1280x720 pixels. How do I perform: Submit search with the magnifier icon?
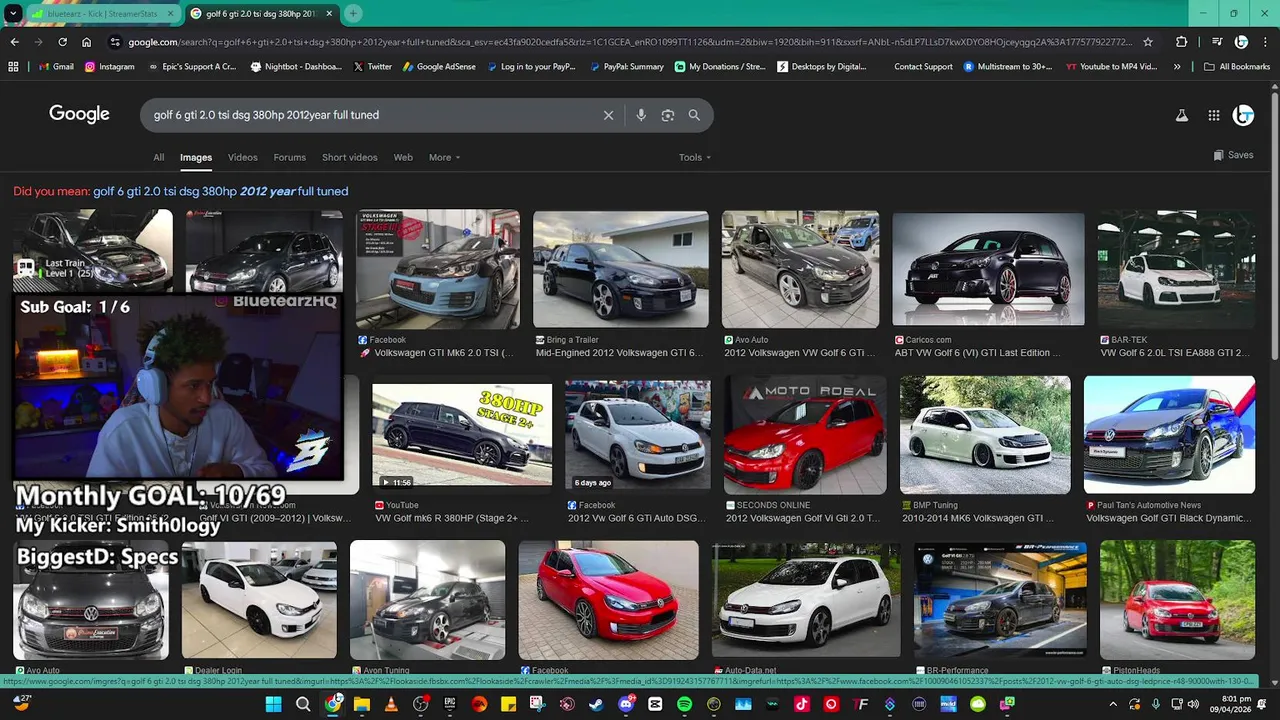[x=694, y=115]
